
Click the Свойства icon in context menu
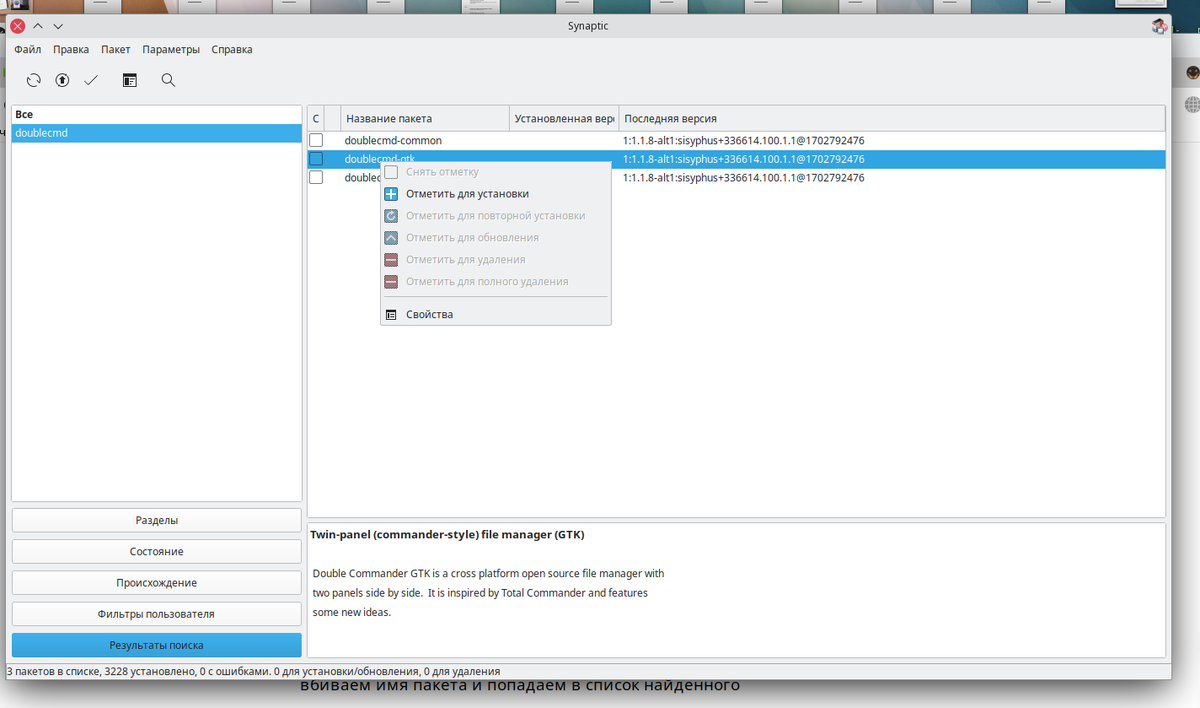point(391,315)
